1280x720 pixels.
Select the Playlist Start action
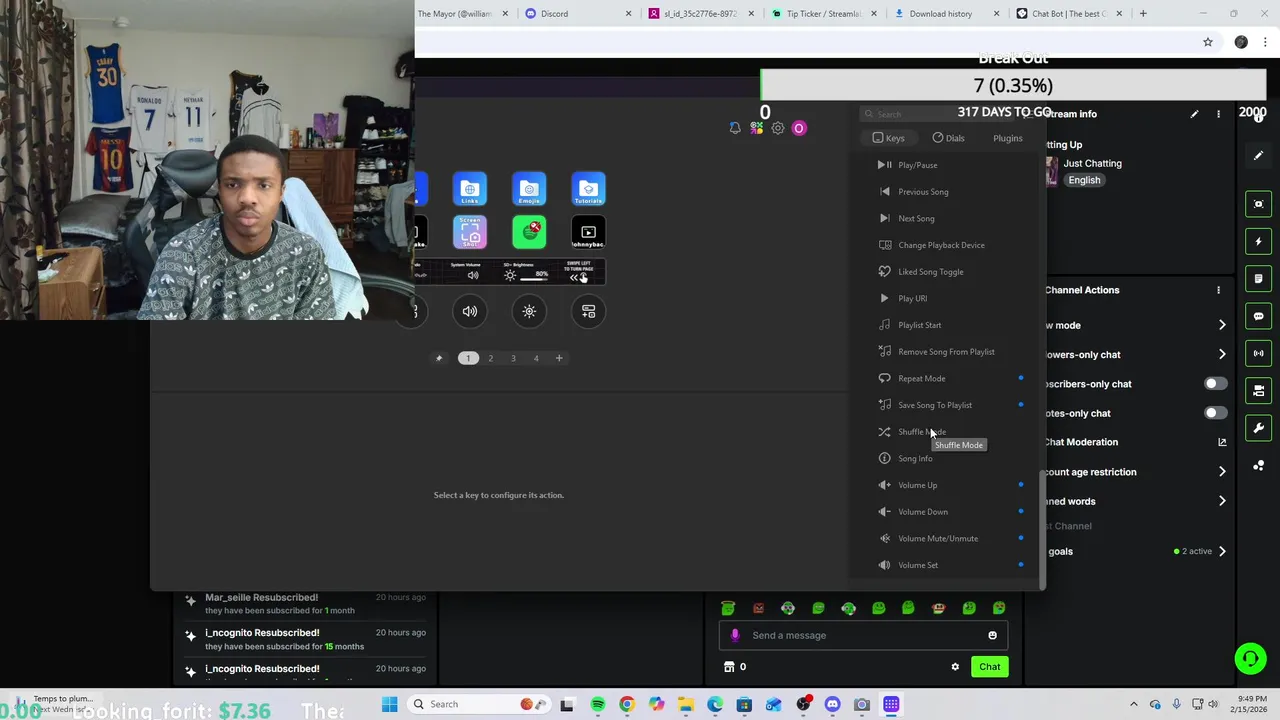pos(919,325)
